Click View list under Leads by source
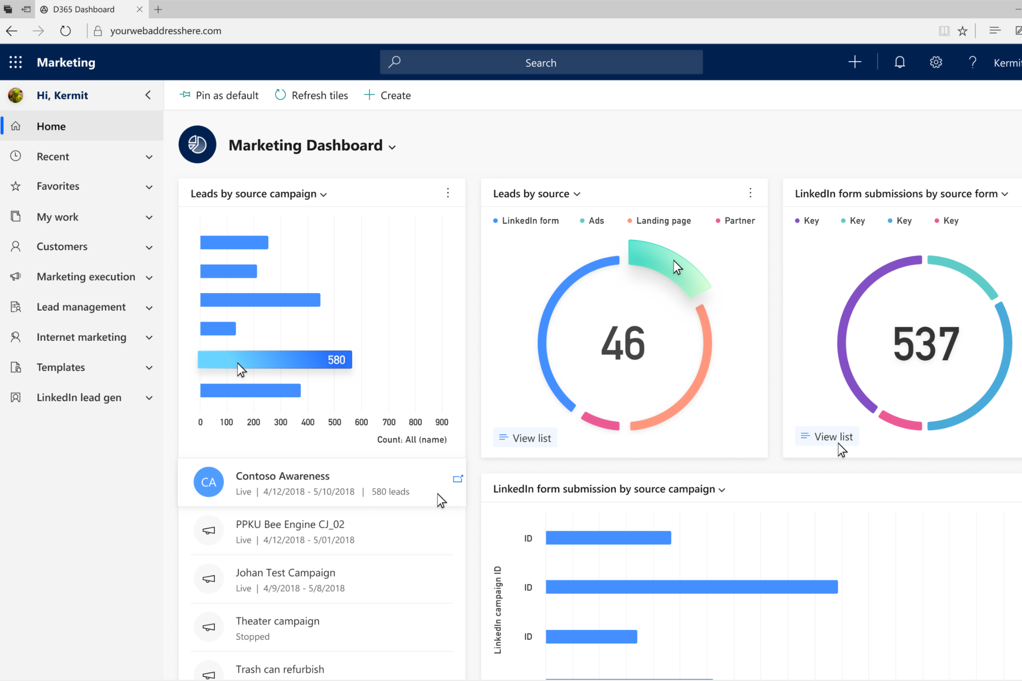1022x681 pixels. click(525, 438)
